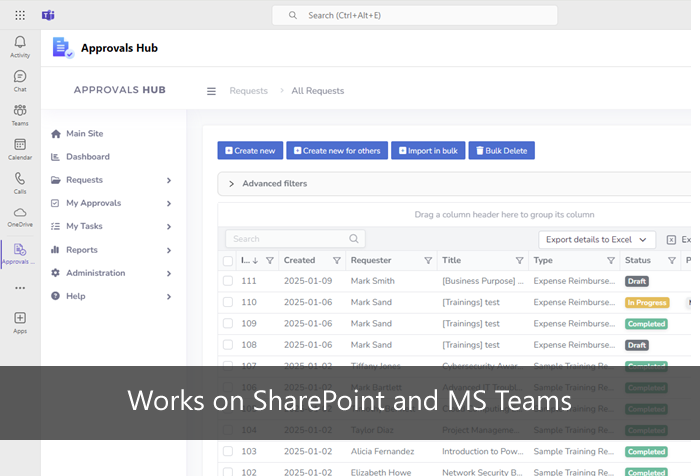Click the In Progress status badge for 110
The width and height of the screenshot is (700, 476).
tap(646, 303)
